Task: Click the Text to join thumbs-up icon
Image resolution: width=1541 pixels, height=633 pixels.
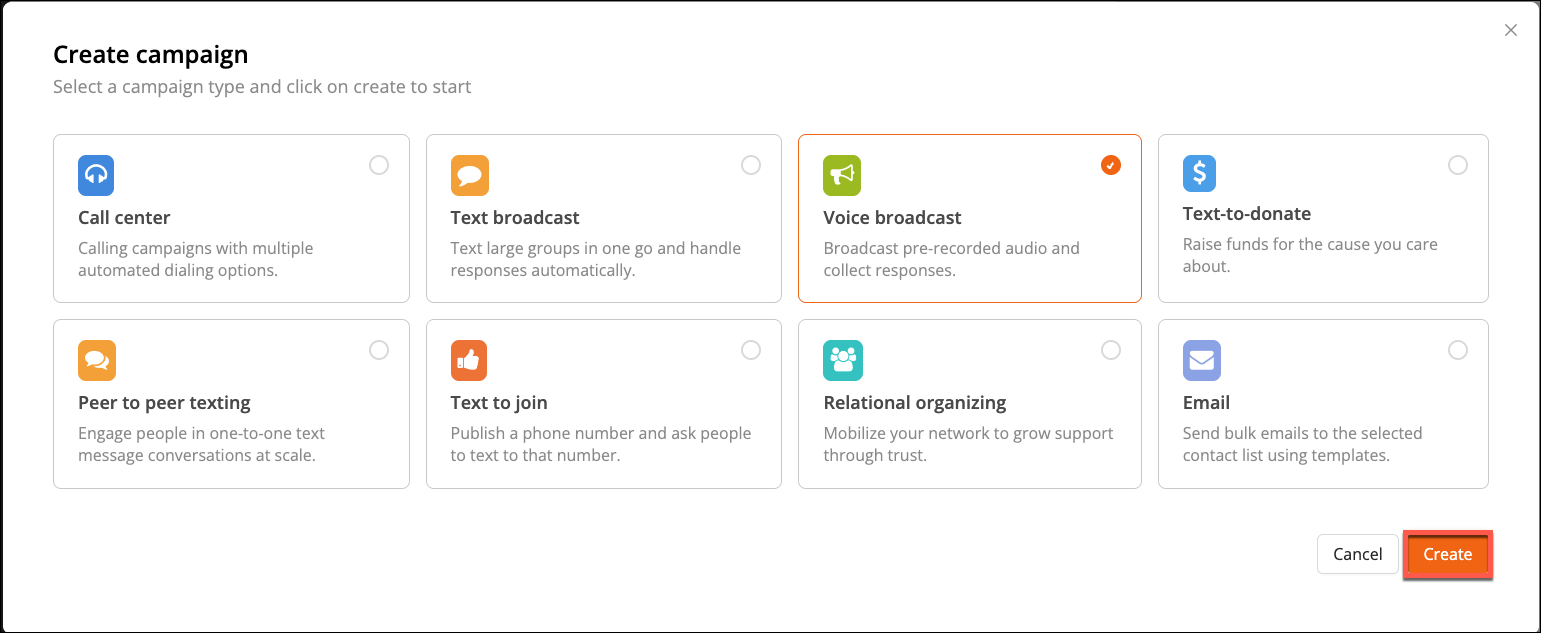Action: coord(469,360)
